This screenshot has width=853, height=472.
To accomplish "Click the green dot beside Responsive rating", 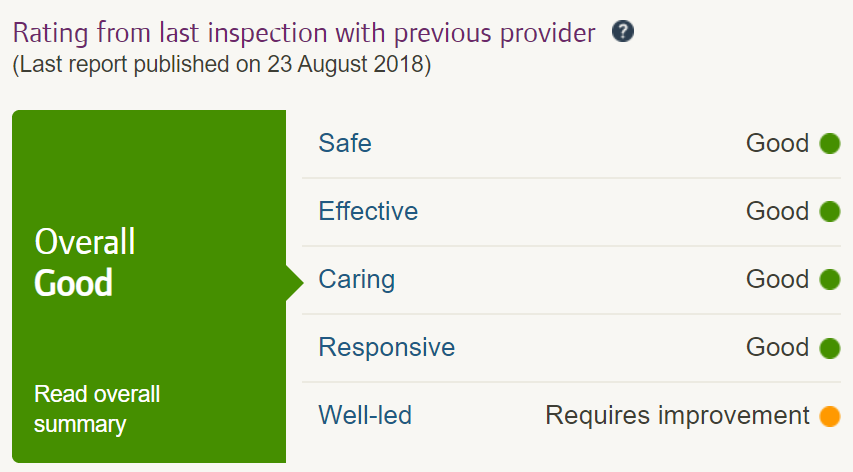I will pyautogui.click(x=830, y=348).
